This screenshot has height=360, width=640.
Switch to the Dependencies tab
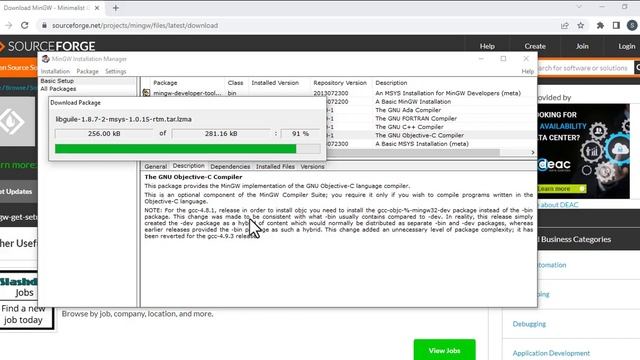(x=230, y=167)
